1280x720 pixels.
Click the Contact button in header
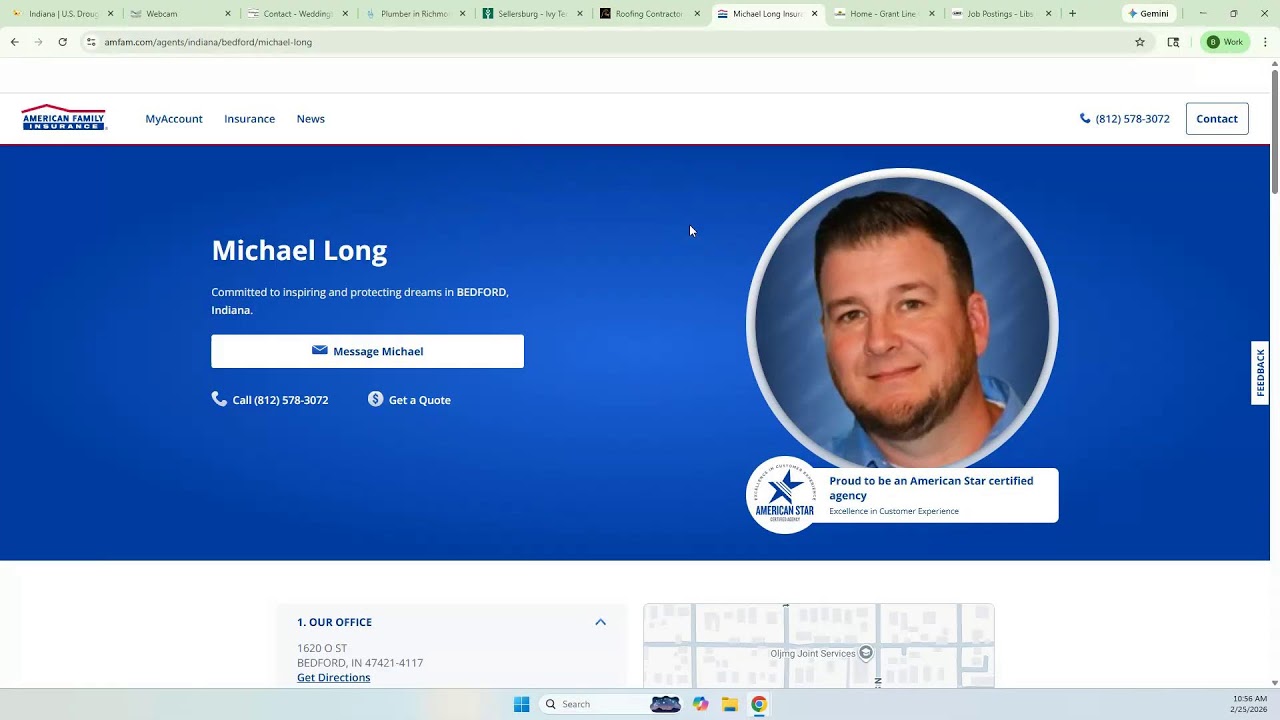(x=1217, y=119)
